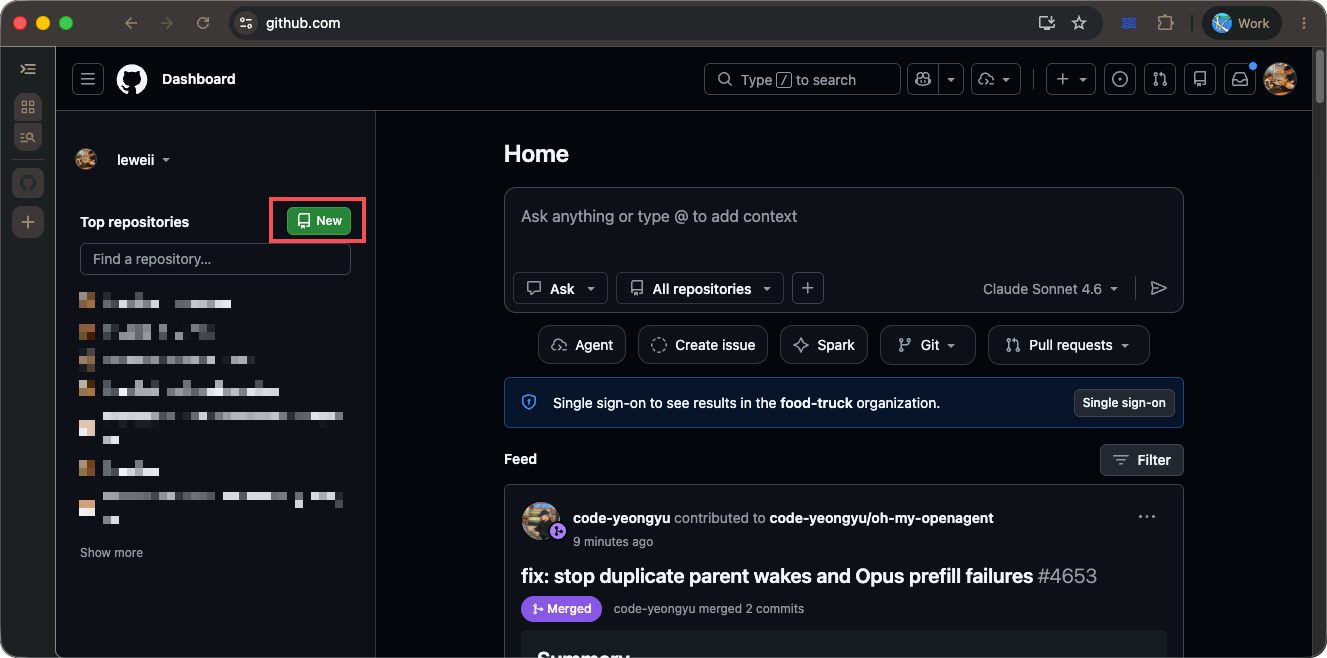1327x658 pixels.
Task: Click the Create issue button
Action: point(703,345)
